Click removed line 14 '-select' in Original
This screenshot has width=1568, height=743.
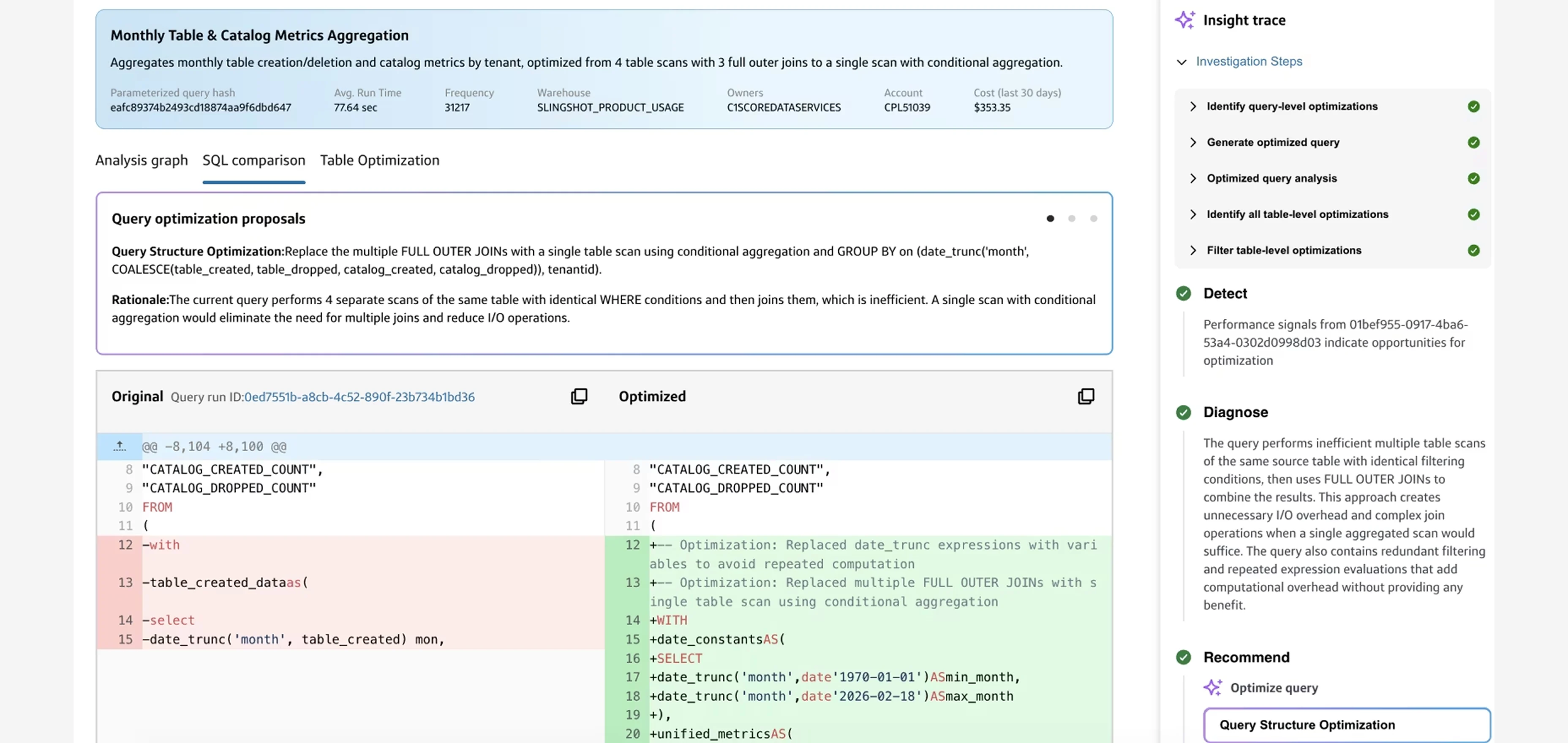tap(350, 620)
